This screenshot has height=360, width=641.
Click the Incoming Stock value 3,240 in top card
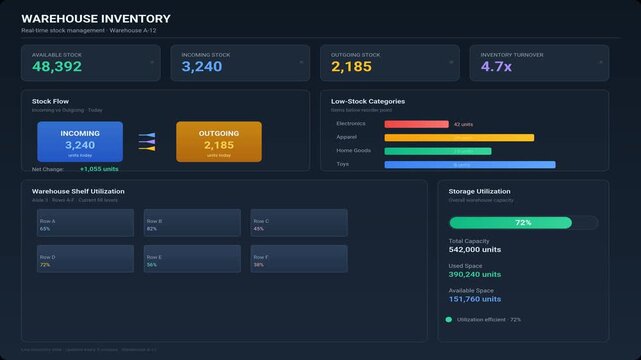tap(202, 67)
